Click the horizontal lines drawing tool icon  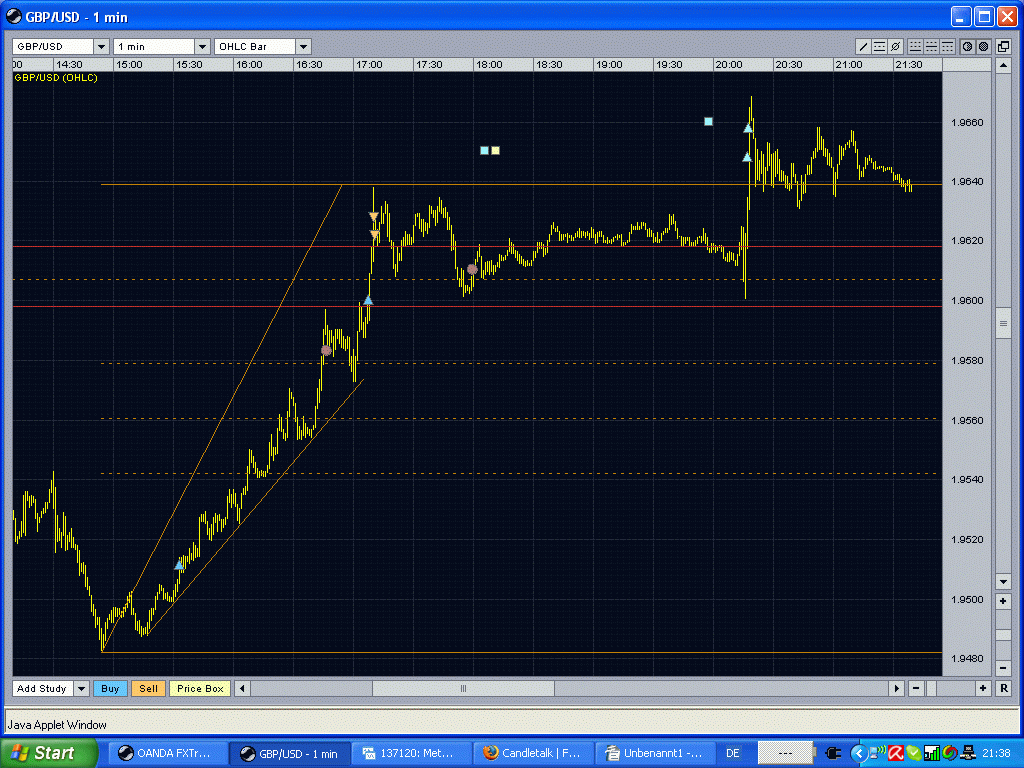[879, 47]
